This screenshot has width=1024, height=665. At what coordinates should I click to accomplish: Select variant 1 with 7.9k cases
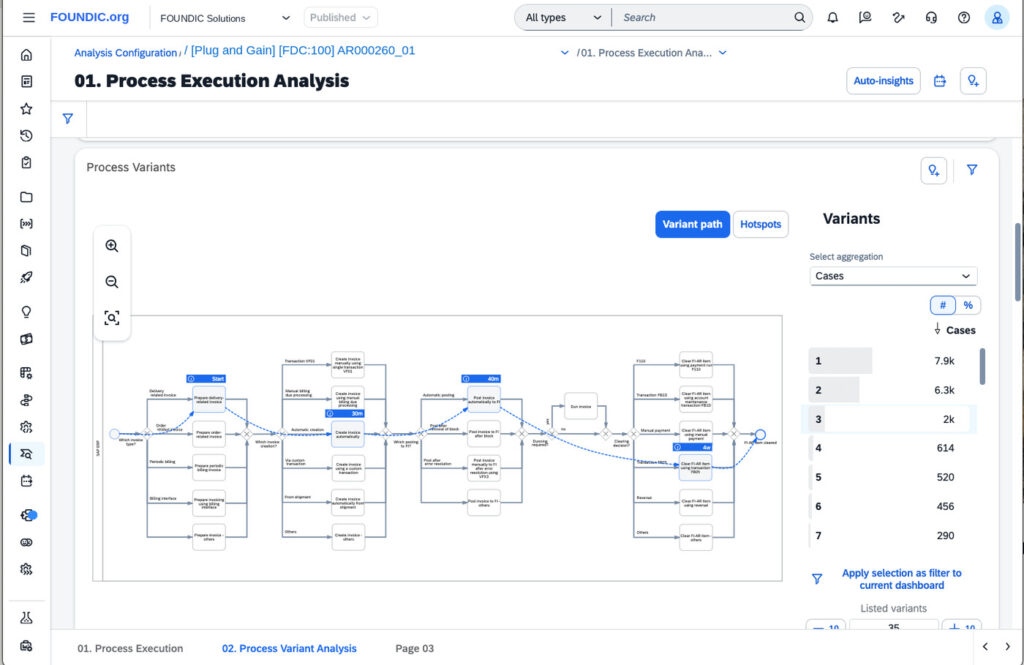(891, 361)
